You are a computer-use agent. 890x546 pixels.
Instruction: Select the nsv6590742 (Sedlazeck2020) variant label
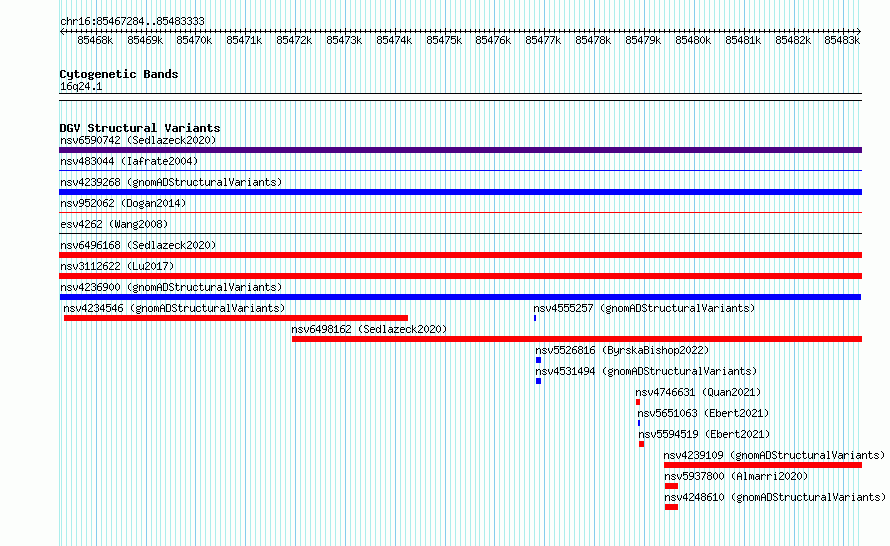click(x=138, y=140)
